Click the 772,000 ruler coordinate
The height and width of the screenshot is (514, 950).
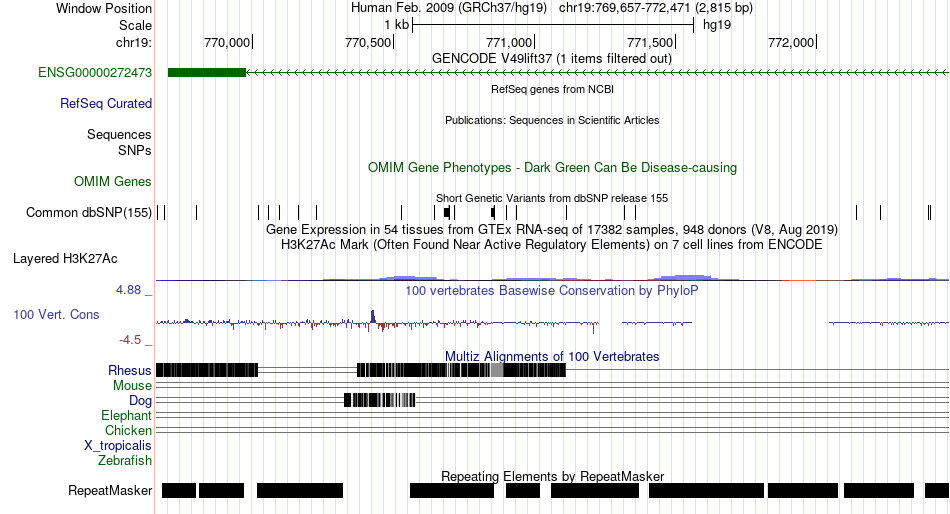(791, 42)
